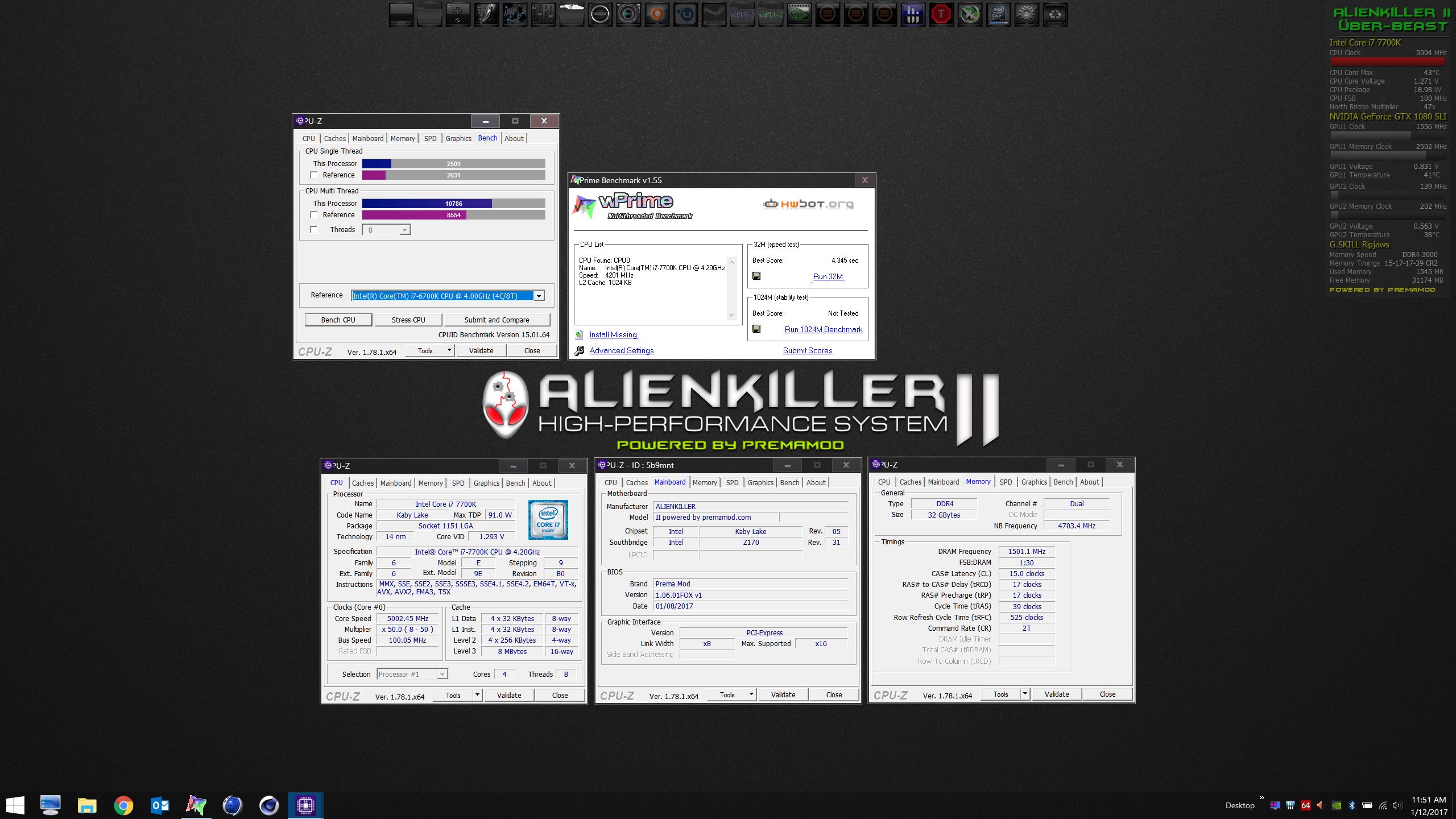Open the Intel Core icon in the dock
The height and width of the screenshot is (819, 1456).
(998, 15)
